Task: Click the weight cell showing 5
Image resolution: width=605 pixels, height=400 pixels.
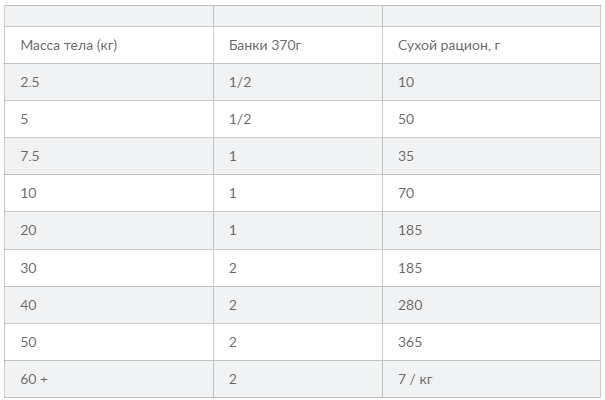Action: pyautogui.click(x=109, y=119)
